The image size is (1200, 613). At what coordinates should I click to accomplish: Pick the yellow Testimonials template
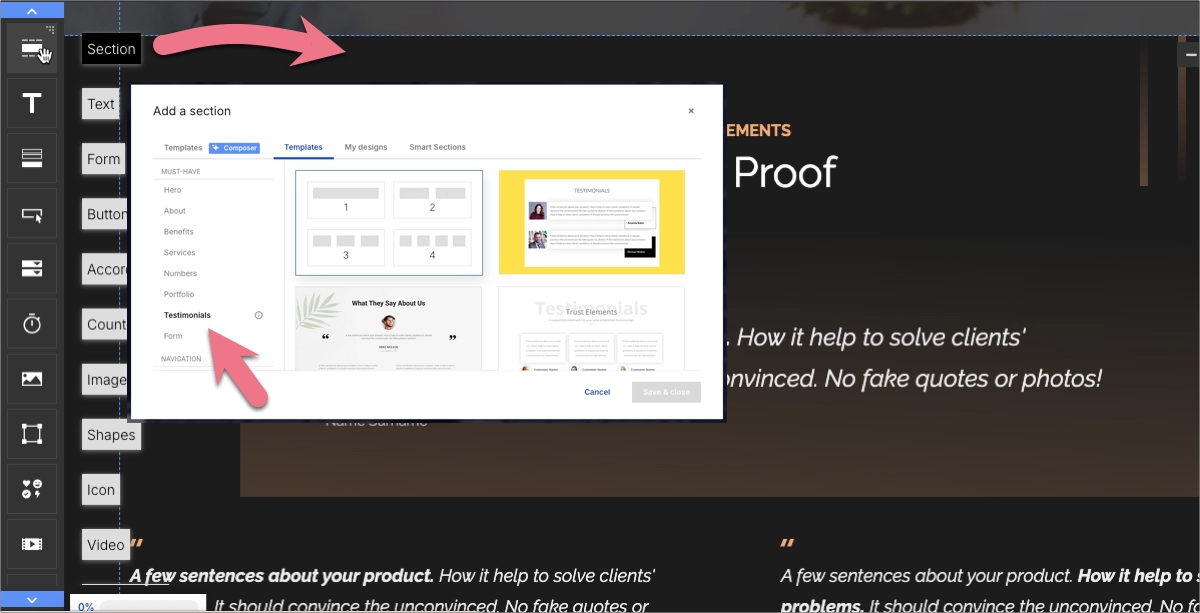(592, 222)
